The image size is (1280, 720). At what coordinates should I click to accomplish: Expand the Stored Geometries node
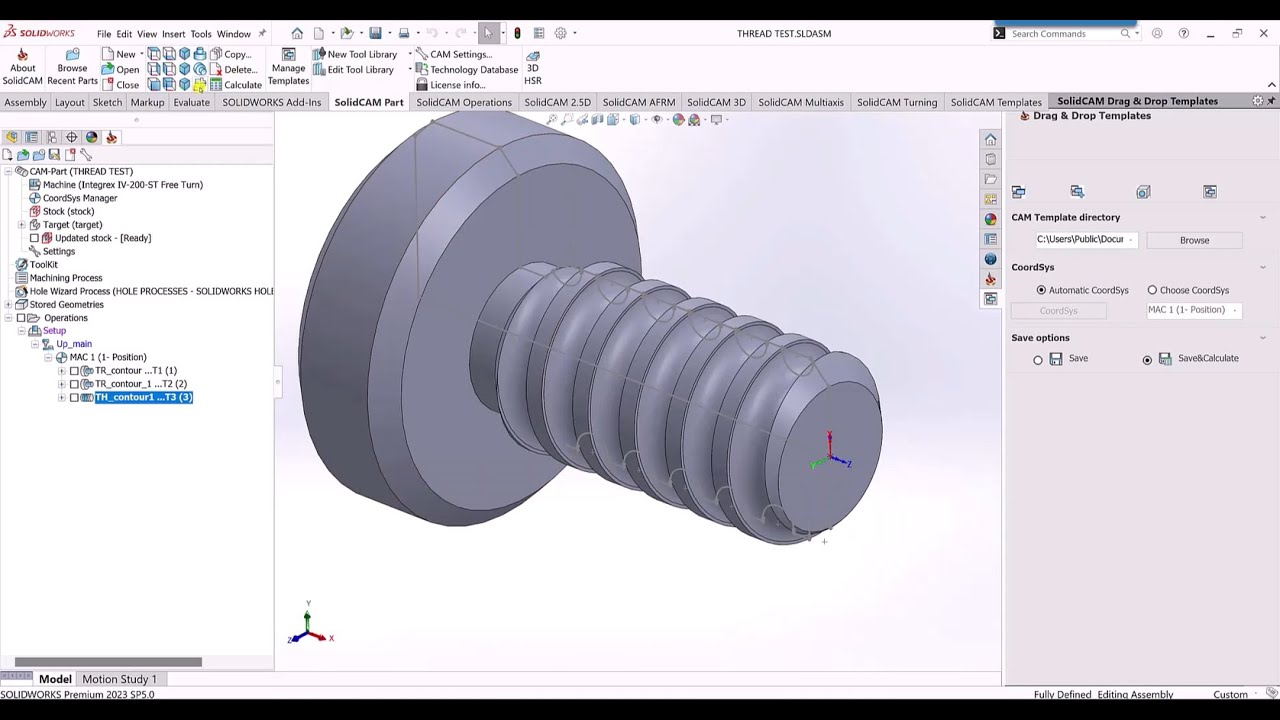coord(8,305)
